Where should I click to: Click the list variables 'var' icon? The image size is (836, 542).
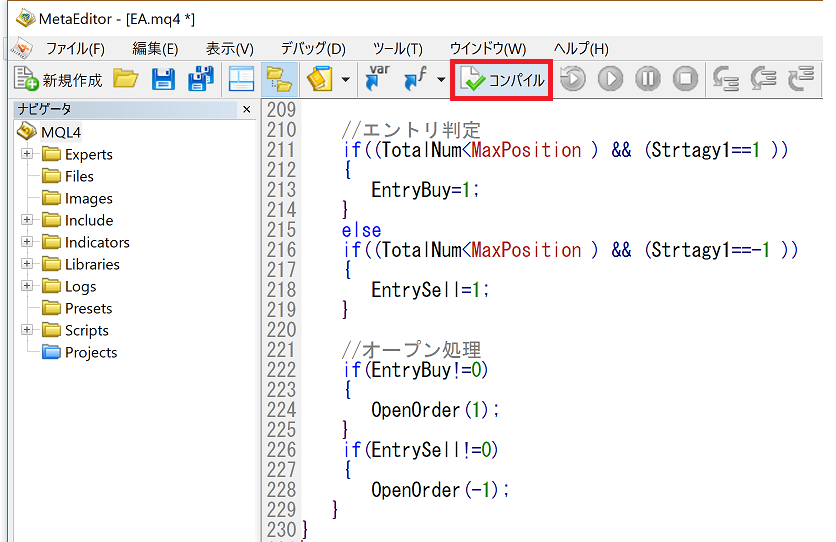coord(377,78)
